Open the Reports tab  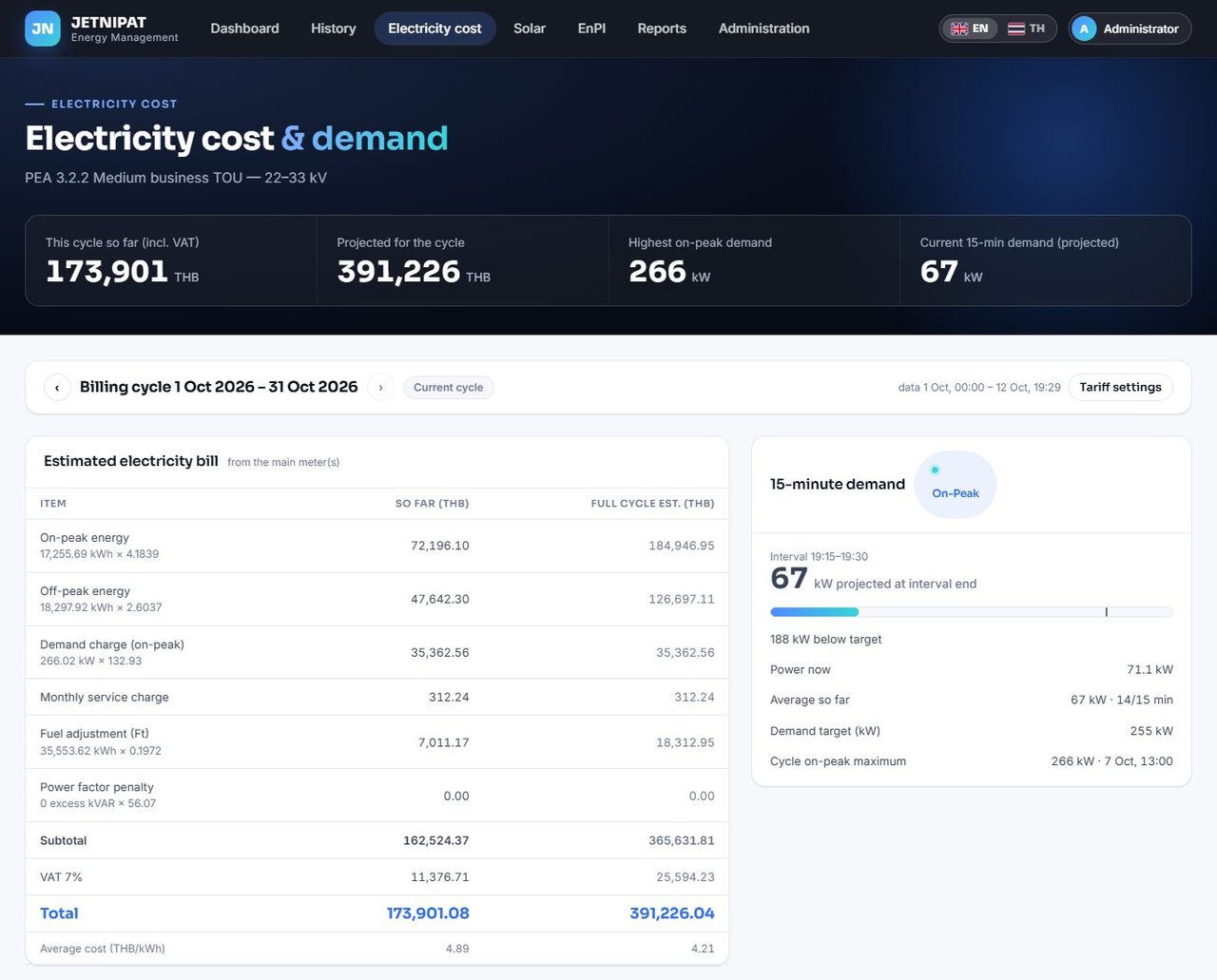[x=662, y=29]
